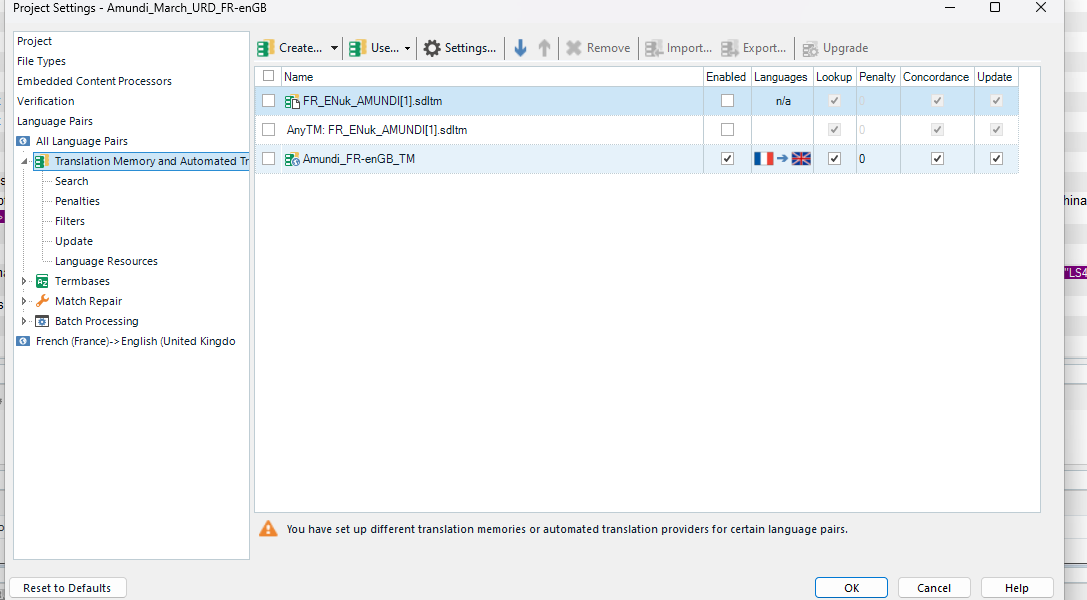This screenshot has height=600, width=1087.
Task: Click the Batch Processing icon
Action: click(x=42, y=321)
